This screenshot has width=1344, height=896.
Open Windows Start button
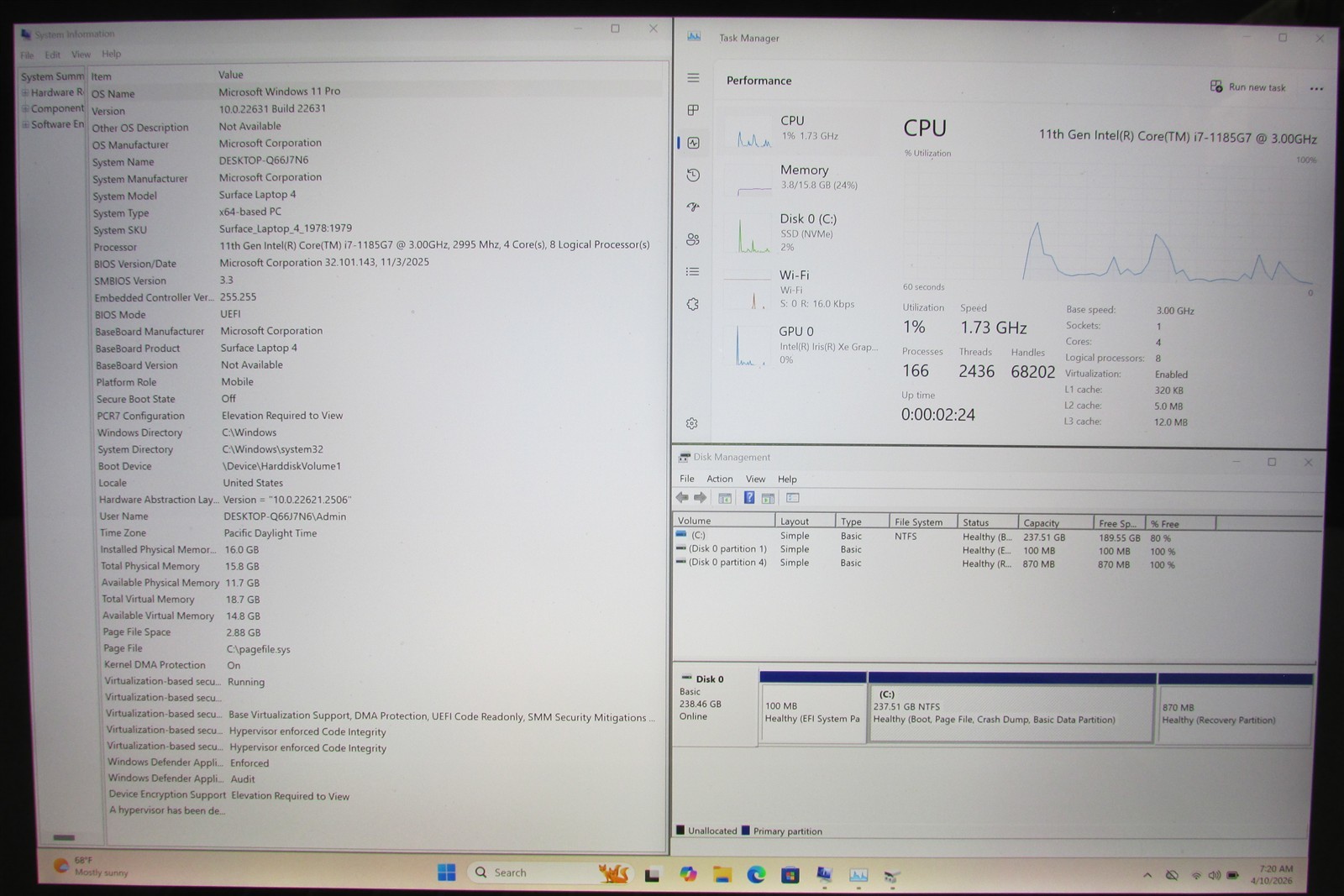click(446, 872)
